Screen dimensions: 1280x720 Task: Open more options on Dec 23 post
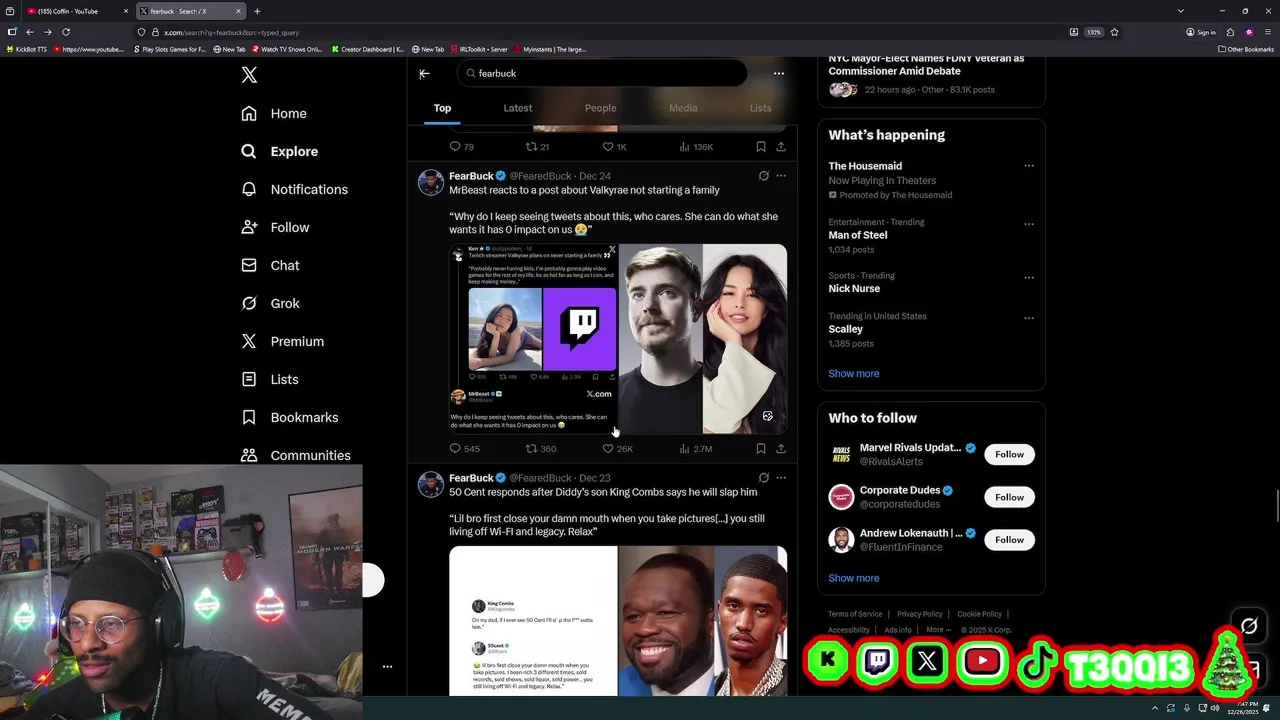pyautogui.click(x=781, y=478)
